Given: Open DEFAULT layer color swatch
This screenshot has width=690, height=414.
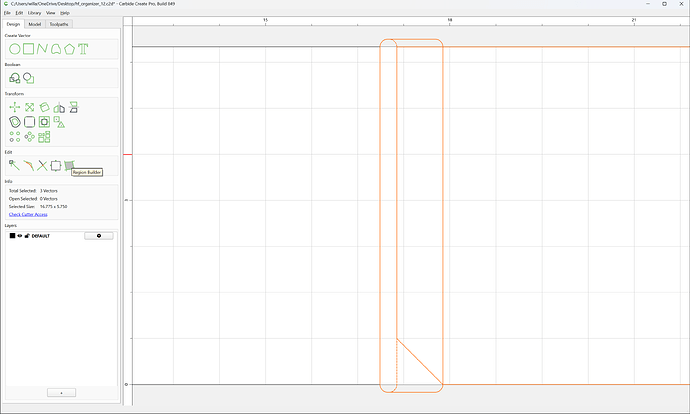Looking at the screenshot, I should 12,236.
